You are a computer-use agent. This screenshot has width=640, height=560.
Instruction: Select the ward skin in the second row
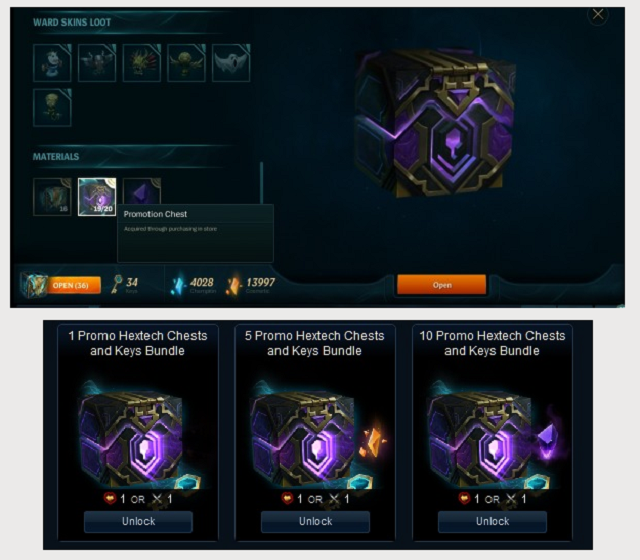tap(52, 108)
